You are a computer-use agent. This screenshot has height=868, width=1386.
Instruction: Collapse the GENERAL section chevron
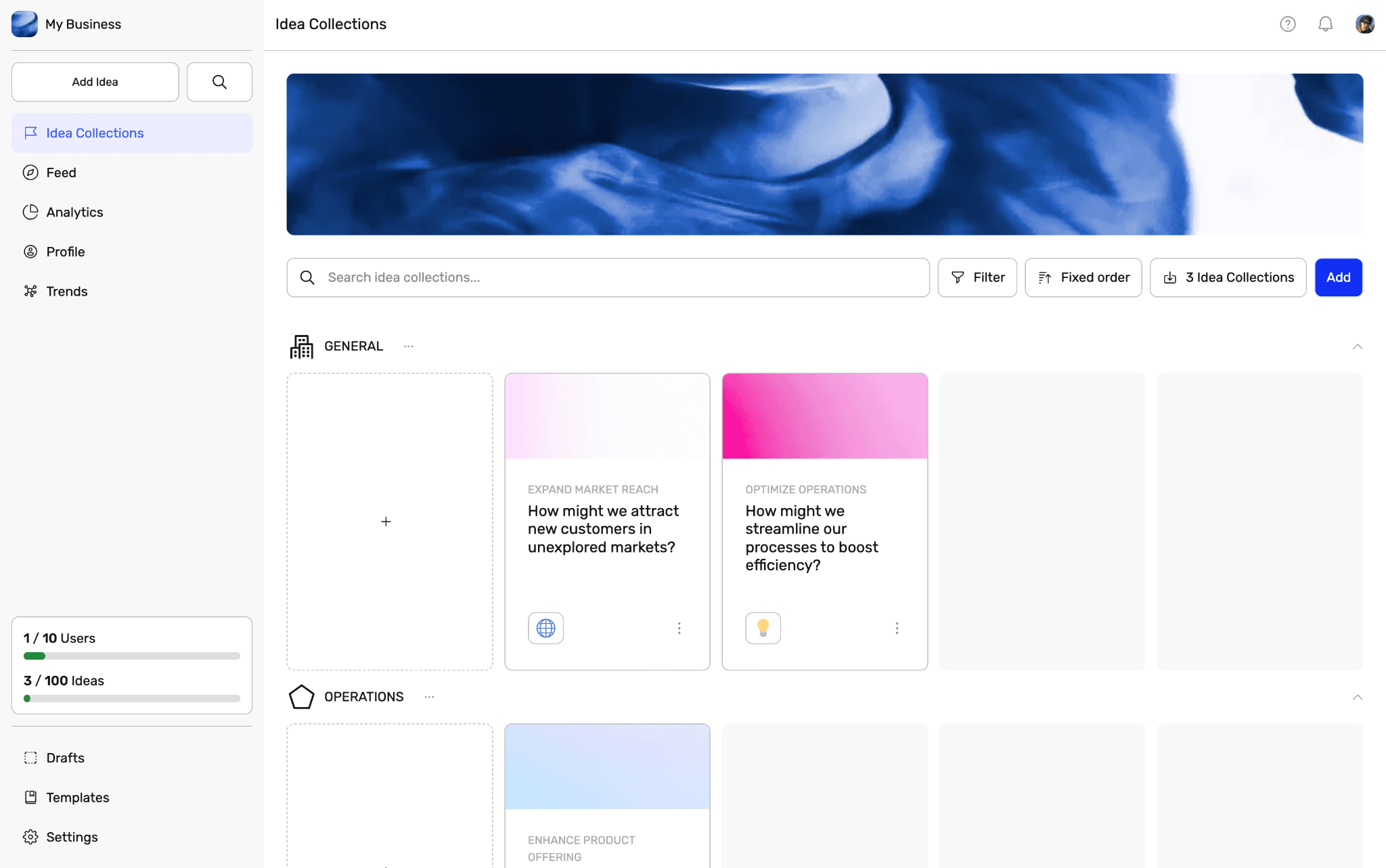[x=1357, y=346]
